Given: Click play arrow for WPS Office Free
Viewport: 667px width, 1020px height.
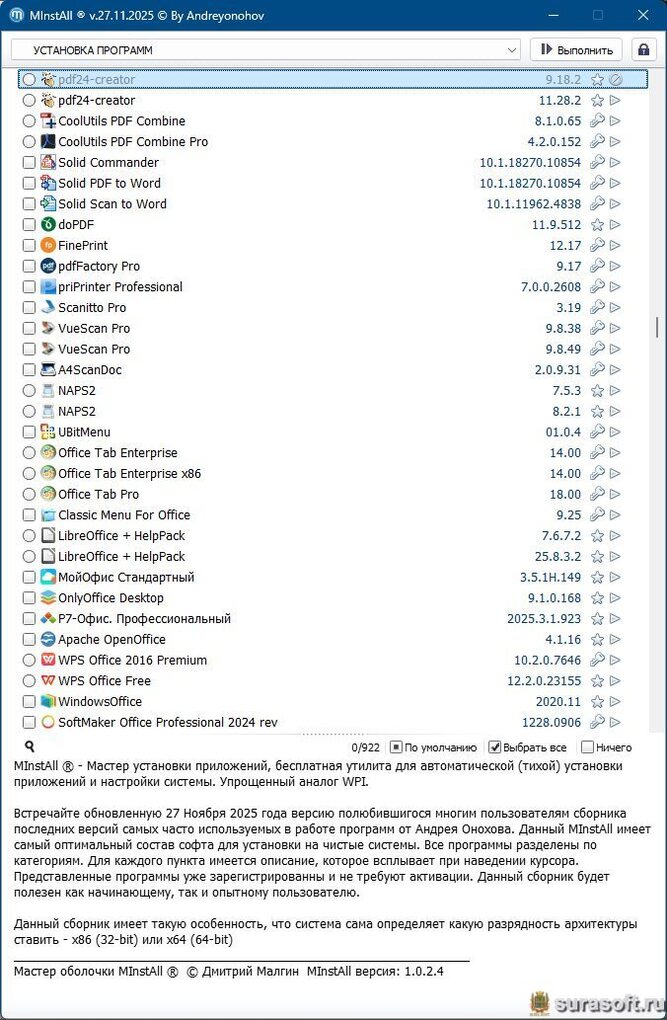Looking at the screenshot, I should pyautogui.click(x=616, y=681).
